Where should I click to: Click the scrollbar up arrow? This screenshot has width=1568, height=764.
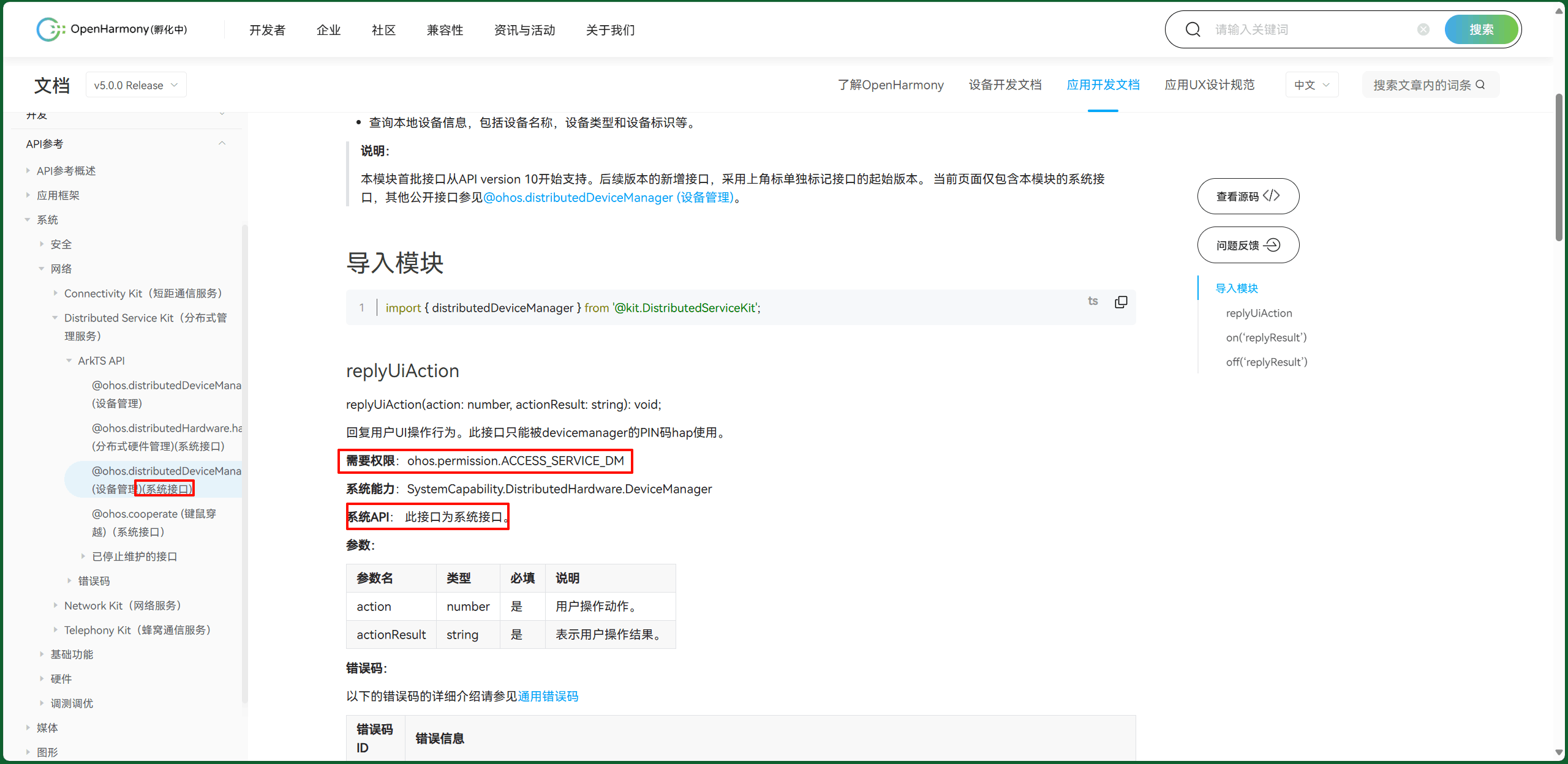(1559, 11)
